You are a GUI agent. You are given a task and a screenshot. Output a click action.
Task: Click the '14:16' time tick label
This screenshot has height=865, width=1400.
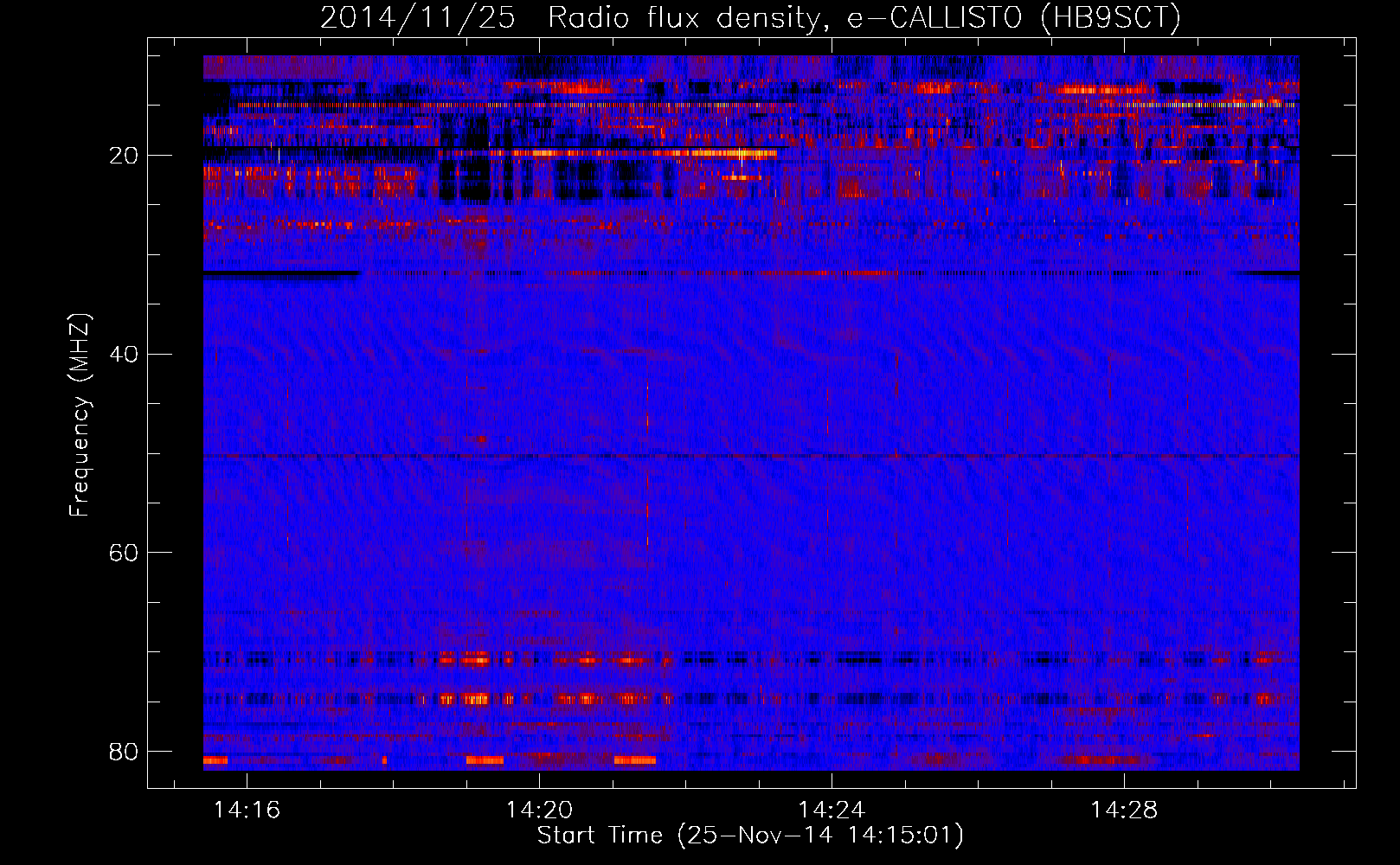click(x=247, y=811)
